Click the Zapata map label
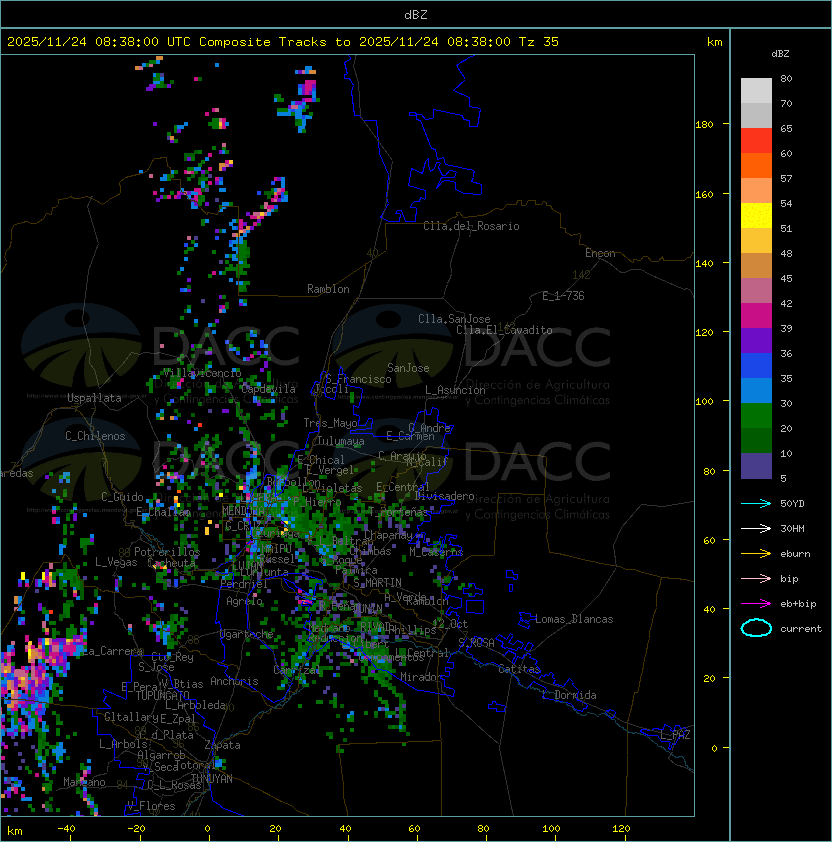The image size is (832, 842). point(222,745)
